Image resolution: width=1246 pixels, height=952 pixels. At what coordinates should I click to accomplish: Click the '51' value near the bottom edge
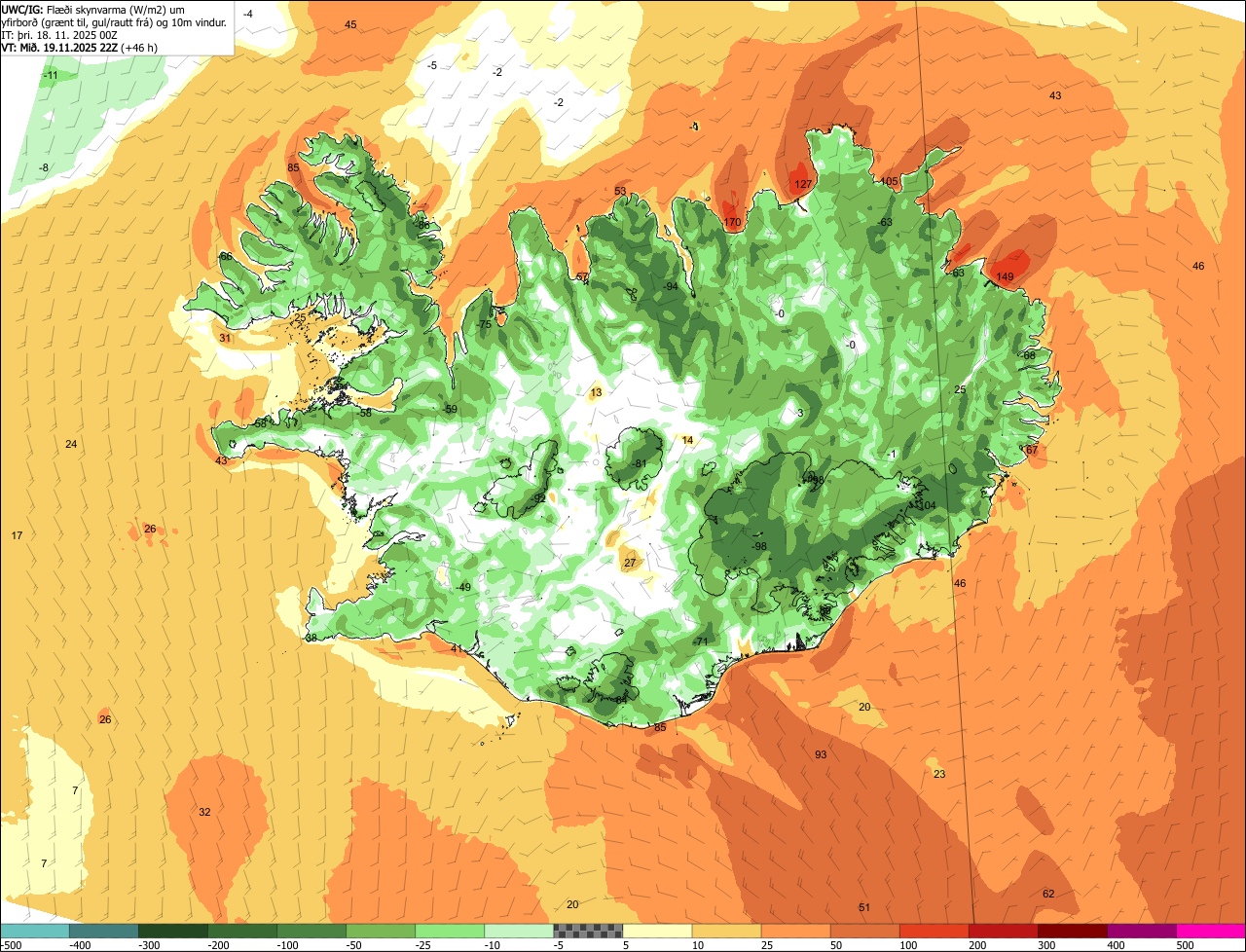click(x=863, y=907)
